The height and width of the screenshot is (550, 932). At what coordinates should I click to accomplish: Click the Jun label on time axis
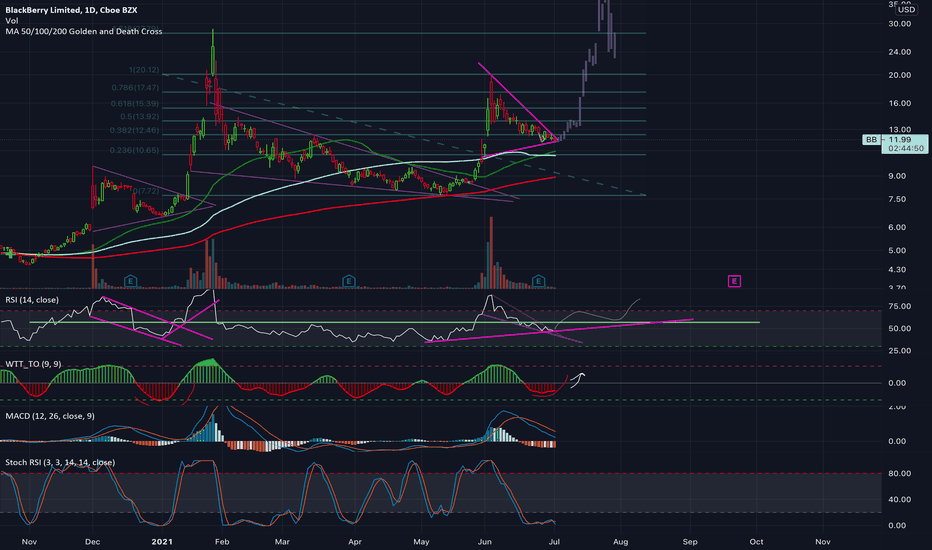click(x=484, y=542)
